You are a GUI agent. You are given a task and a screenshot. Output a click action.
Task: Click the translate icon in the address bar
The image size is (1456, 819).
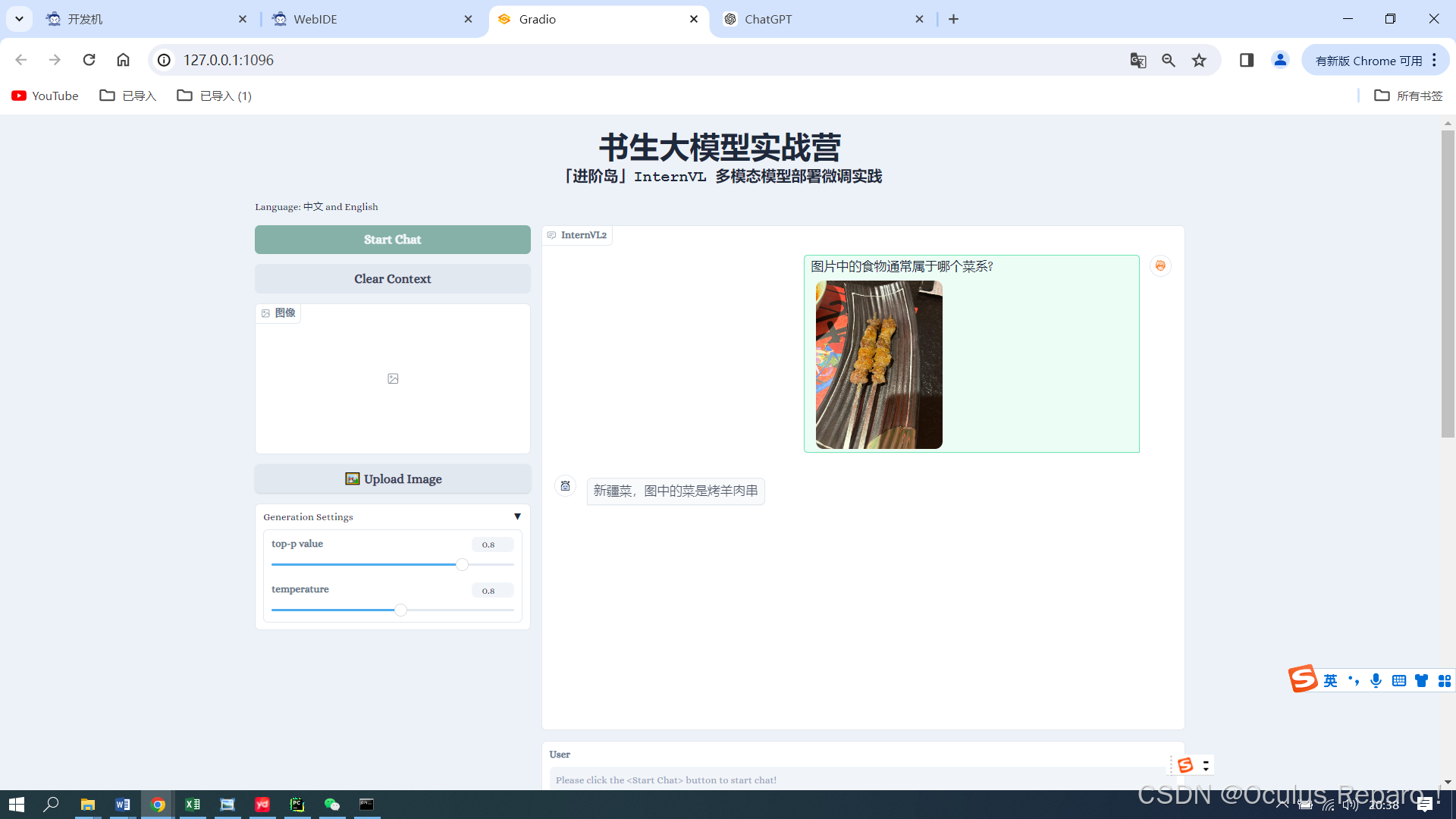tap(1137, 60)
